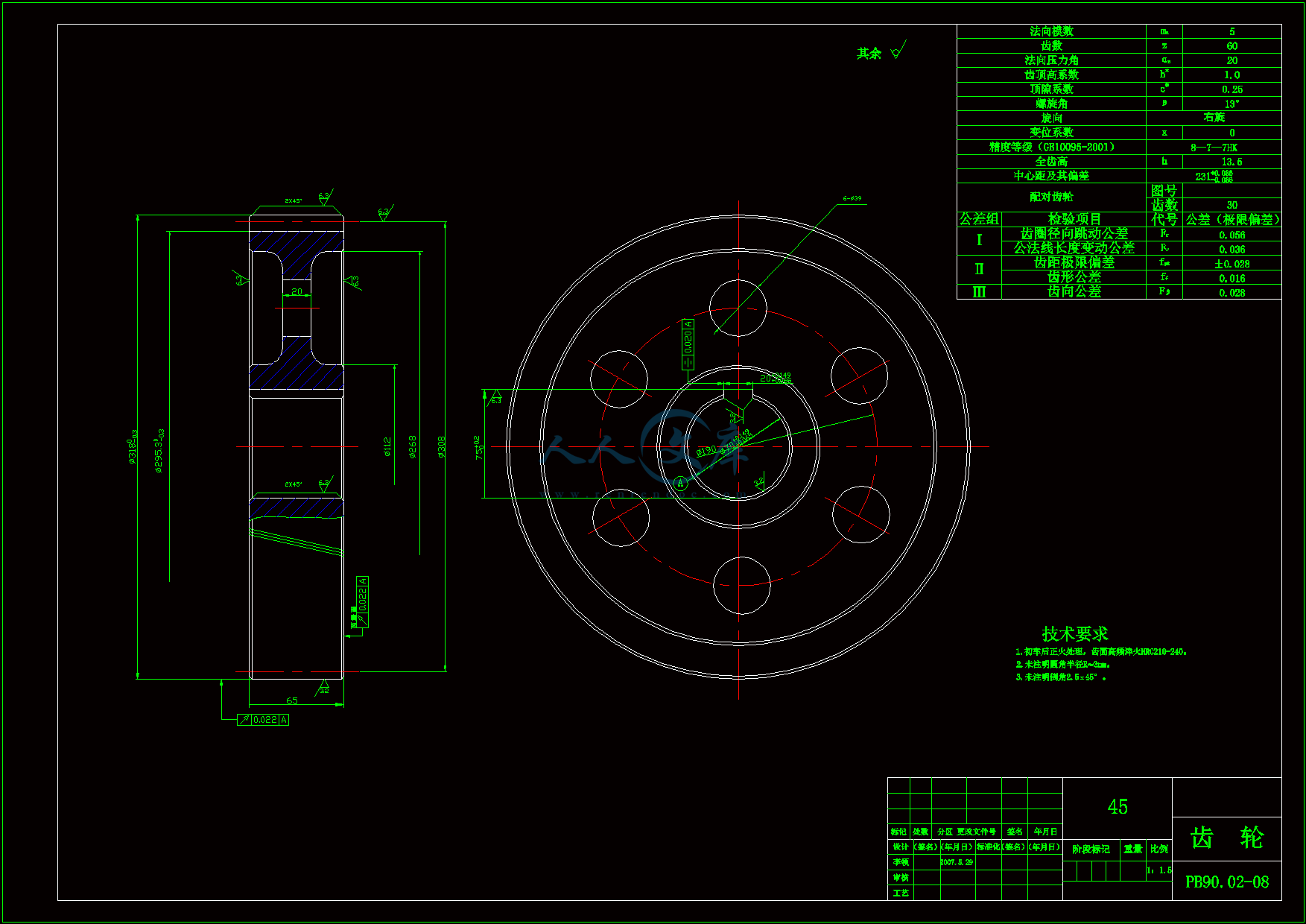Click the 阶段标记 title block cell
Screen dimensions: 1306x924
(x=1091, y=849)
